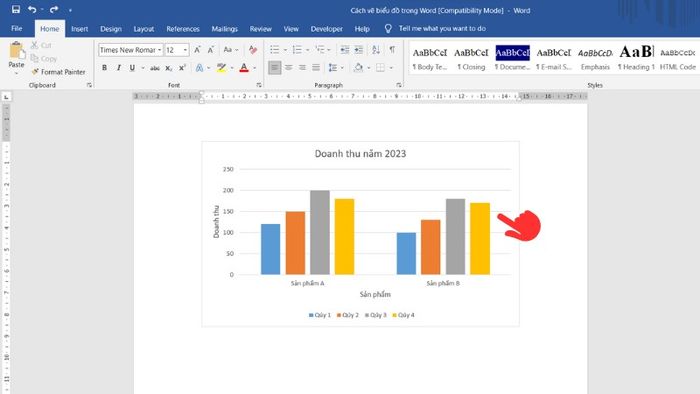Click the Save icon in the title bar

point(16,9)
